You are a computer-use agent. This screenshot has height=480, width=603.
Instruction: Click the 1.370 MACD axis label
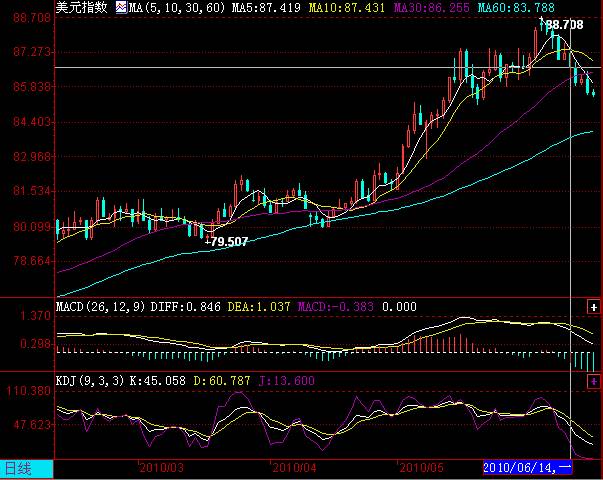35,316
